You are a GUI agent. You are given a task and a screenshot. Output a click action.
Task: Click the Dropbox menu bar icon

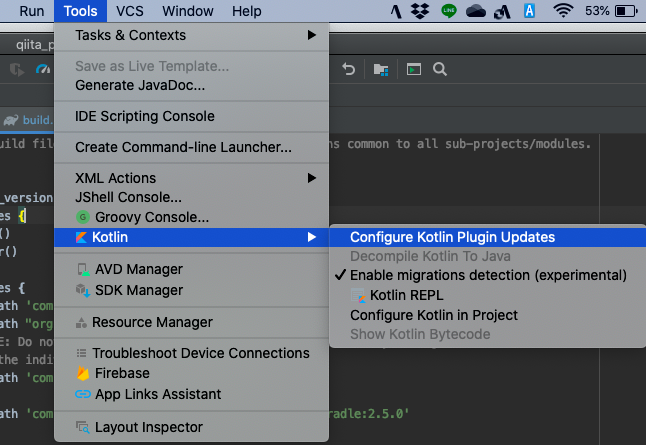pos(420,11)
